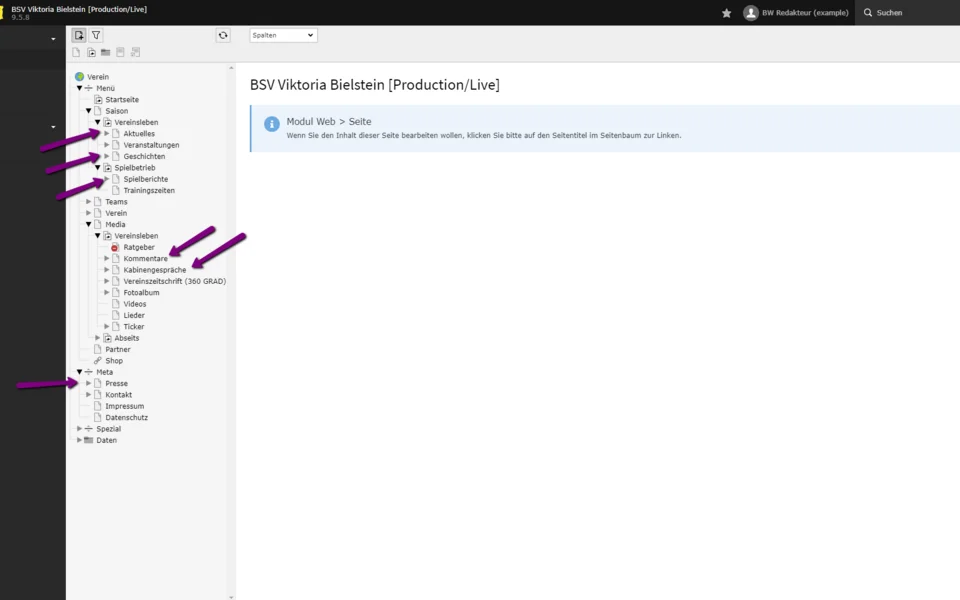Expand the Presse page node
This screenshot has width=960, height=600.
88,384
